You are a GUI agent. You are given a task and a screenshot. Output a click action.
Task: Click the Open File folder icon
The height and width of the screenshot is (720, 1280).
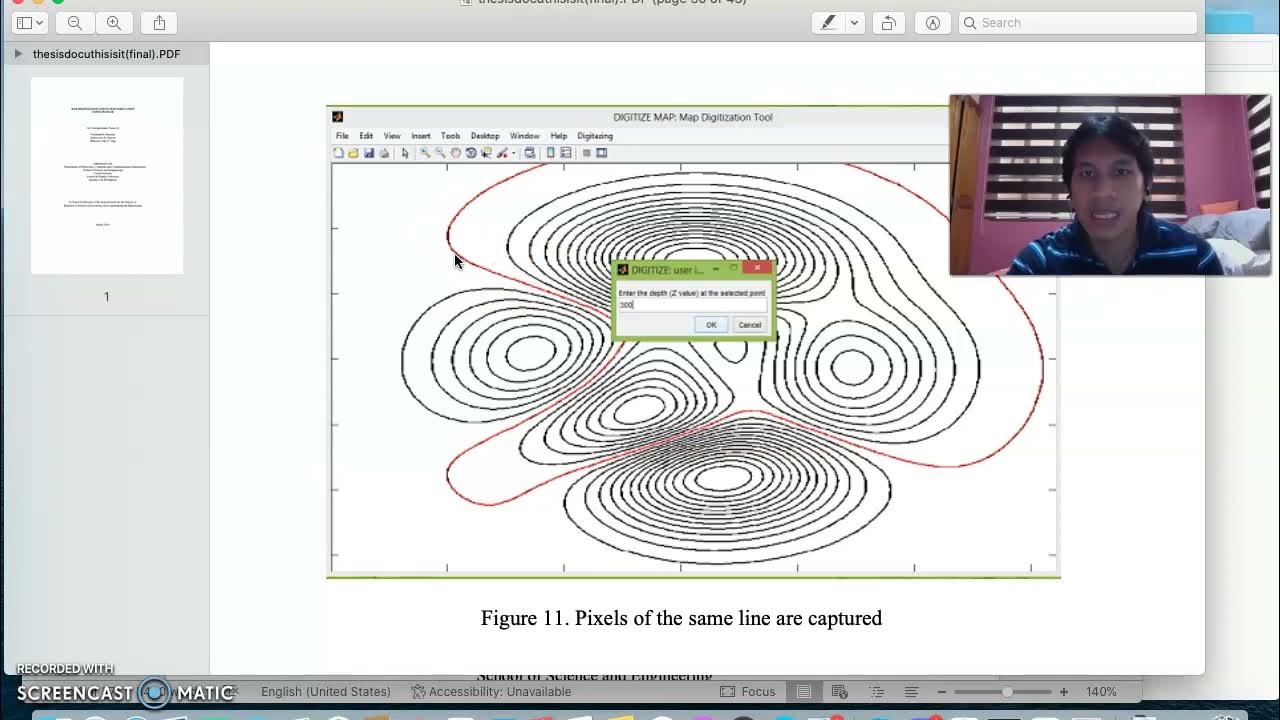pos(353,153)
